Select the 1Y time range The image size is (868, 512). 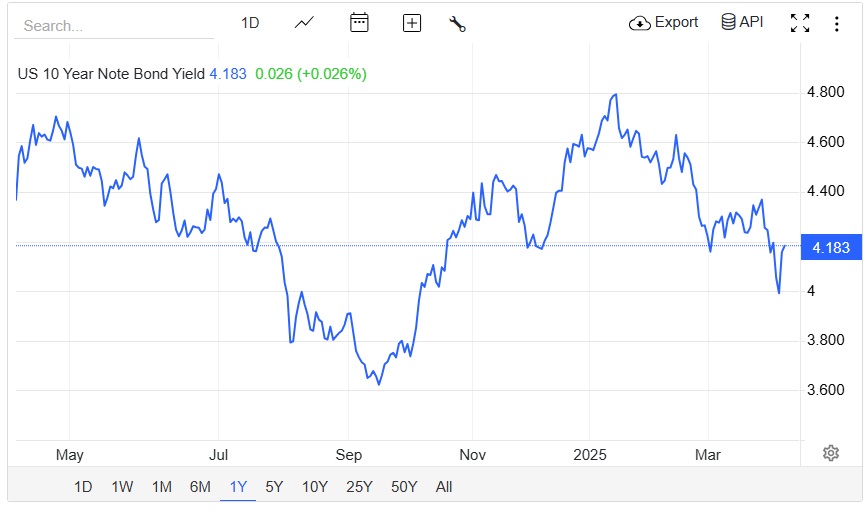coord(238,487)
